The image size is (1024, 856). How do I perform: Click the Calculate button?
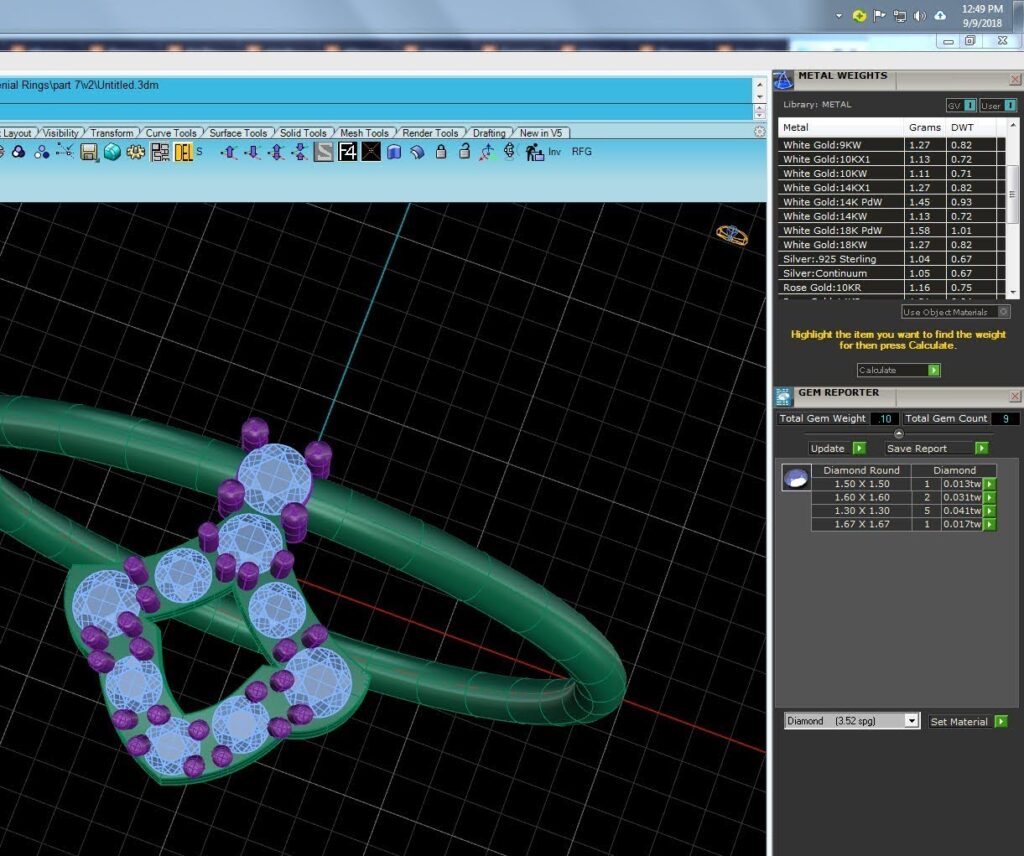point(898,370)
